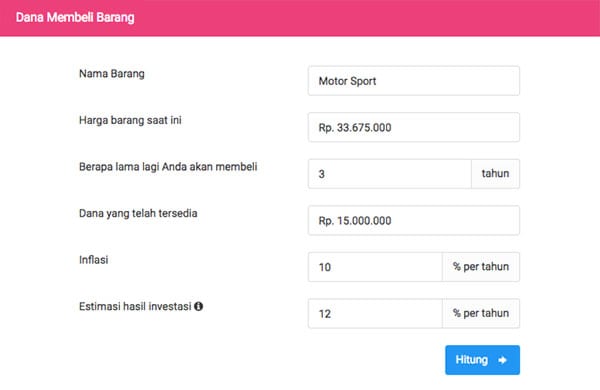Viewport: 600px width, 390px height.
Task: Focus the Harga barang saat ini input
Action: pos(414,127)
